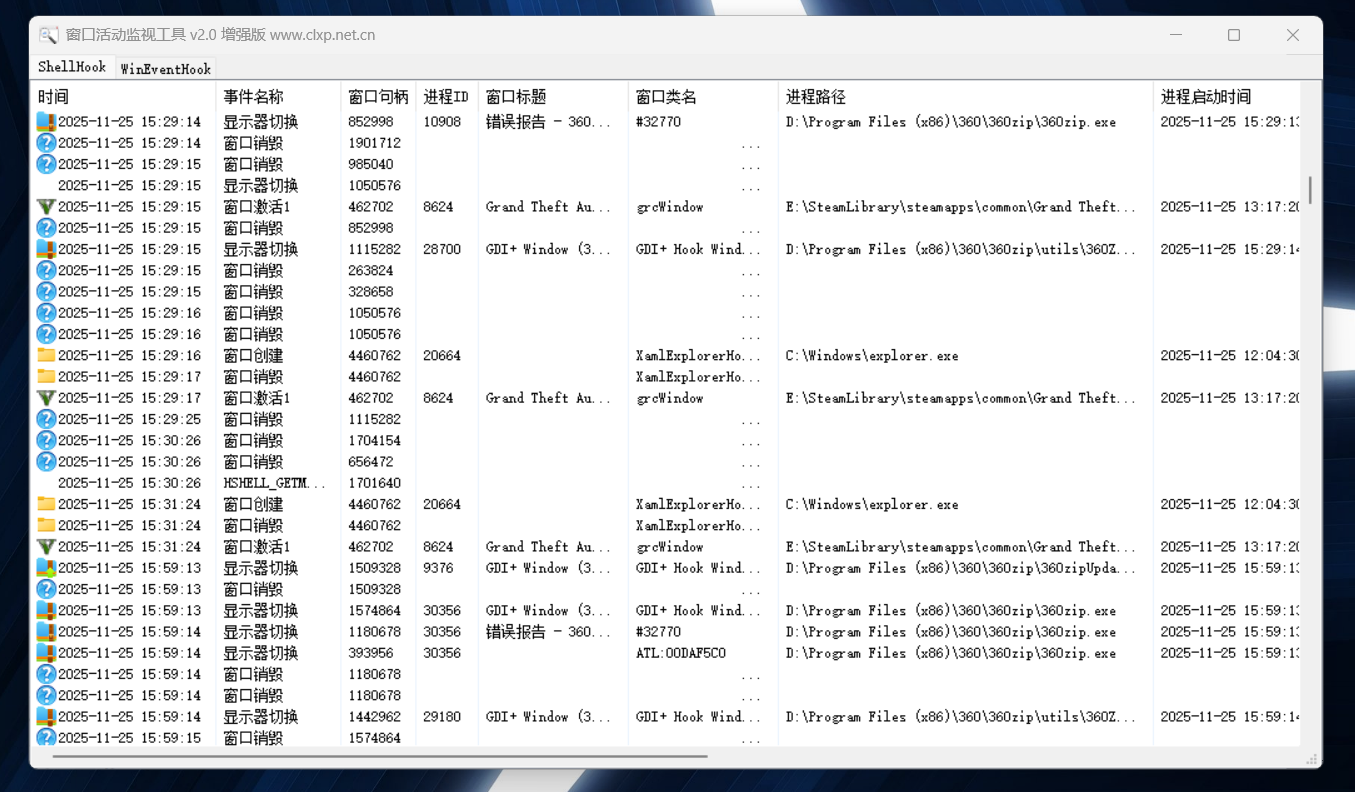Click the 360zip icon on the ATL:00DAF5C0 row
The height and width of the screenshot is (792, 1355).
point(46,653)
